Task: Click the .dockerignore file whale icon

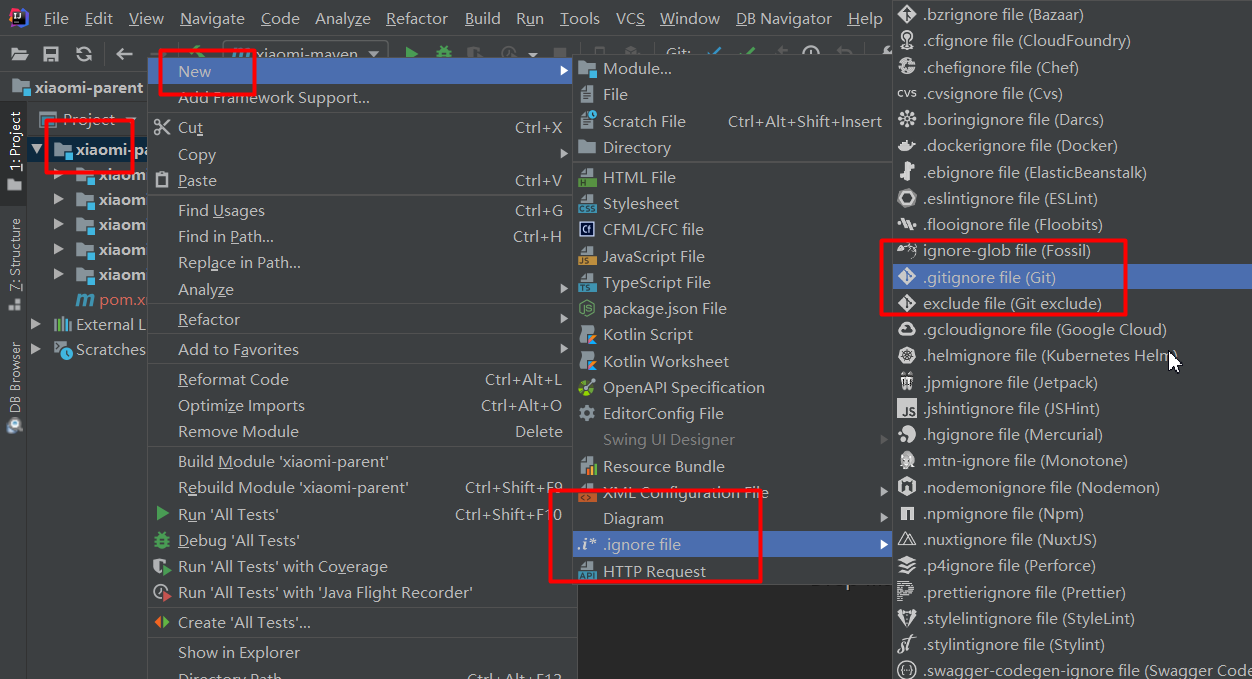Action: (907, 146)
